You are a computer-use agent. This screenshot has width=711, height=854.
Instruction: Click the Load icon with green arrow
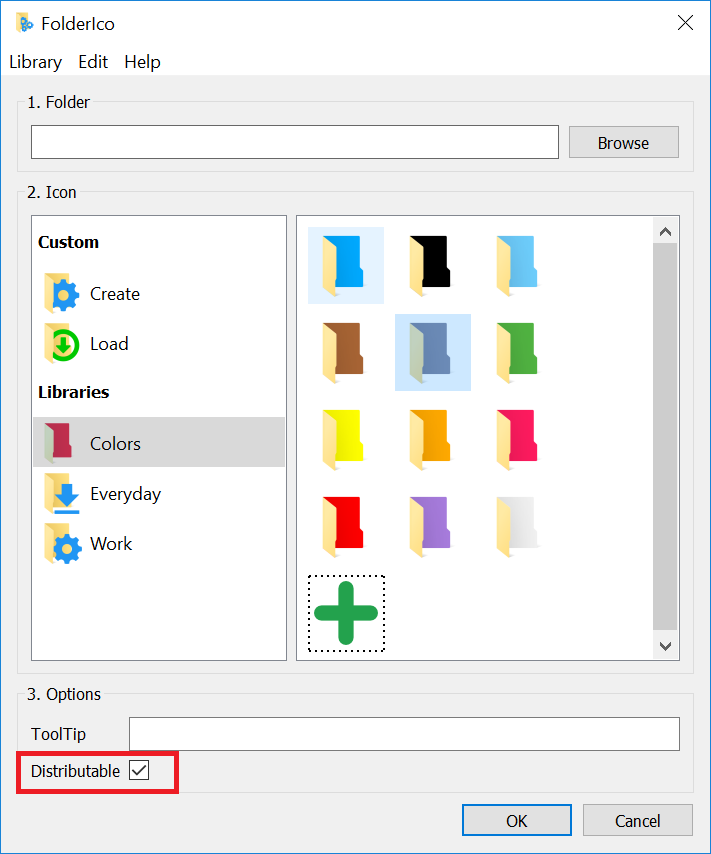coord(62,344)
